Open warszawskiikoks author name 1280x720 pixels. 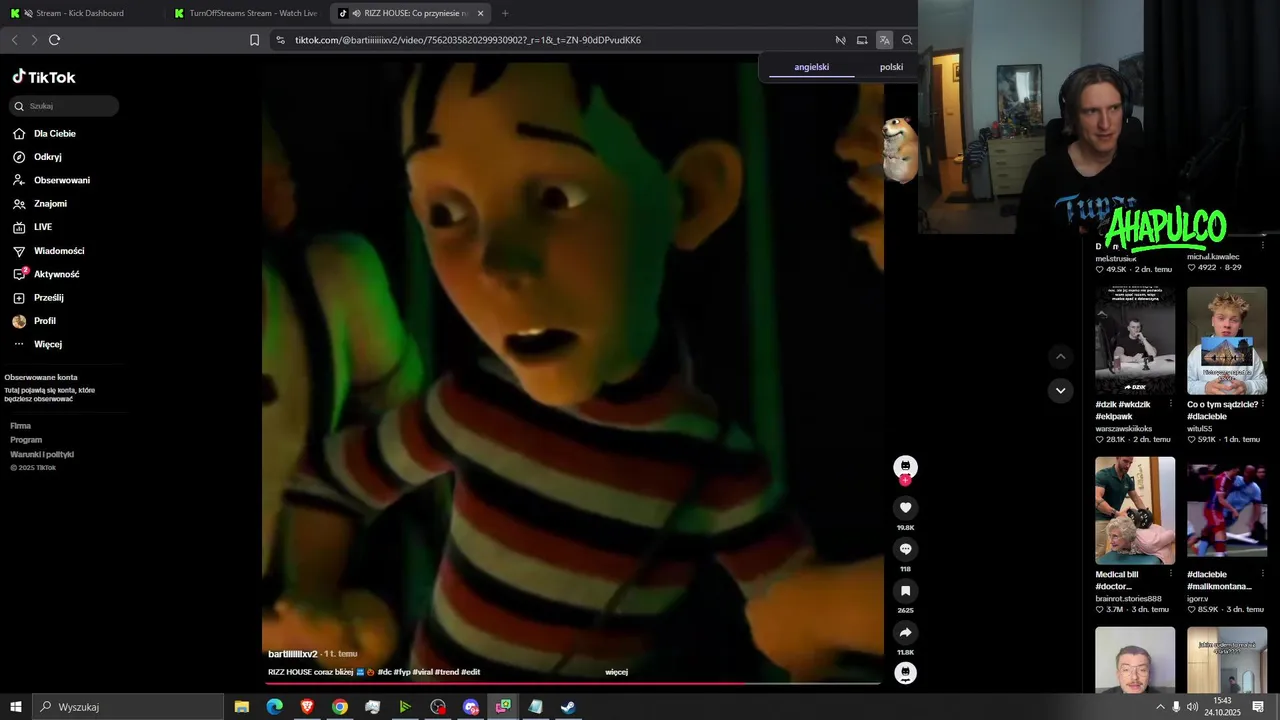point(1124,429)
